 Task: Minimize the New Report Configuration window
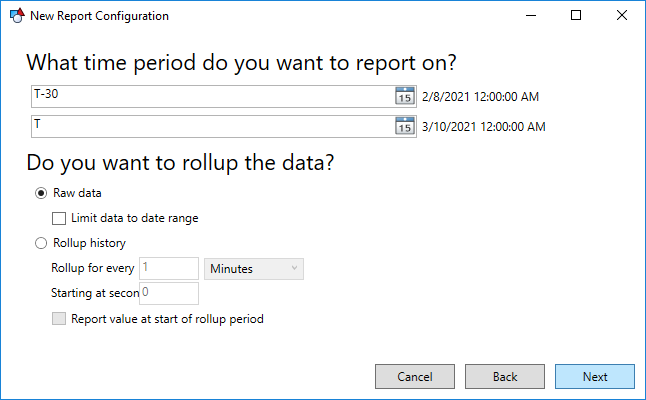[531, 16]
